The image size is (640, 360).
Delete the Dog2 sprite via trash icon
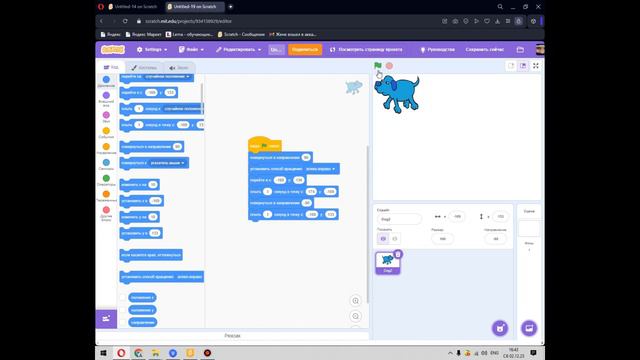point(398,254)
